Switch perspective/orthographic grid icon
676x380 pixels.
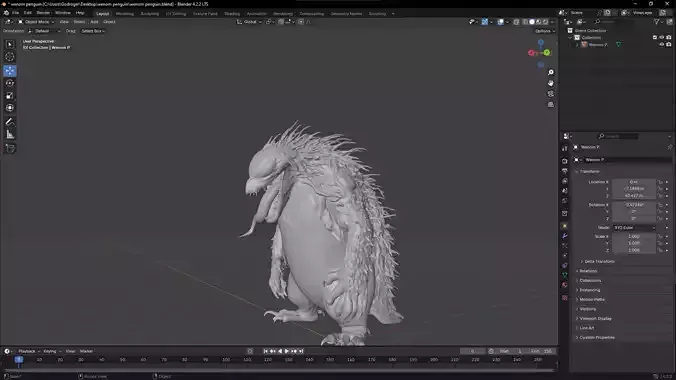pyautogui.click(x=551, y=105)
